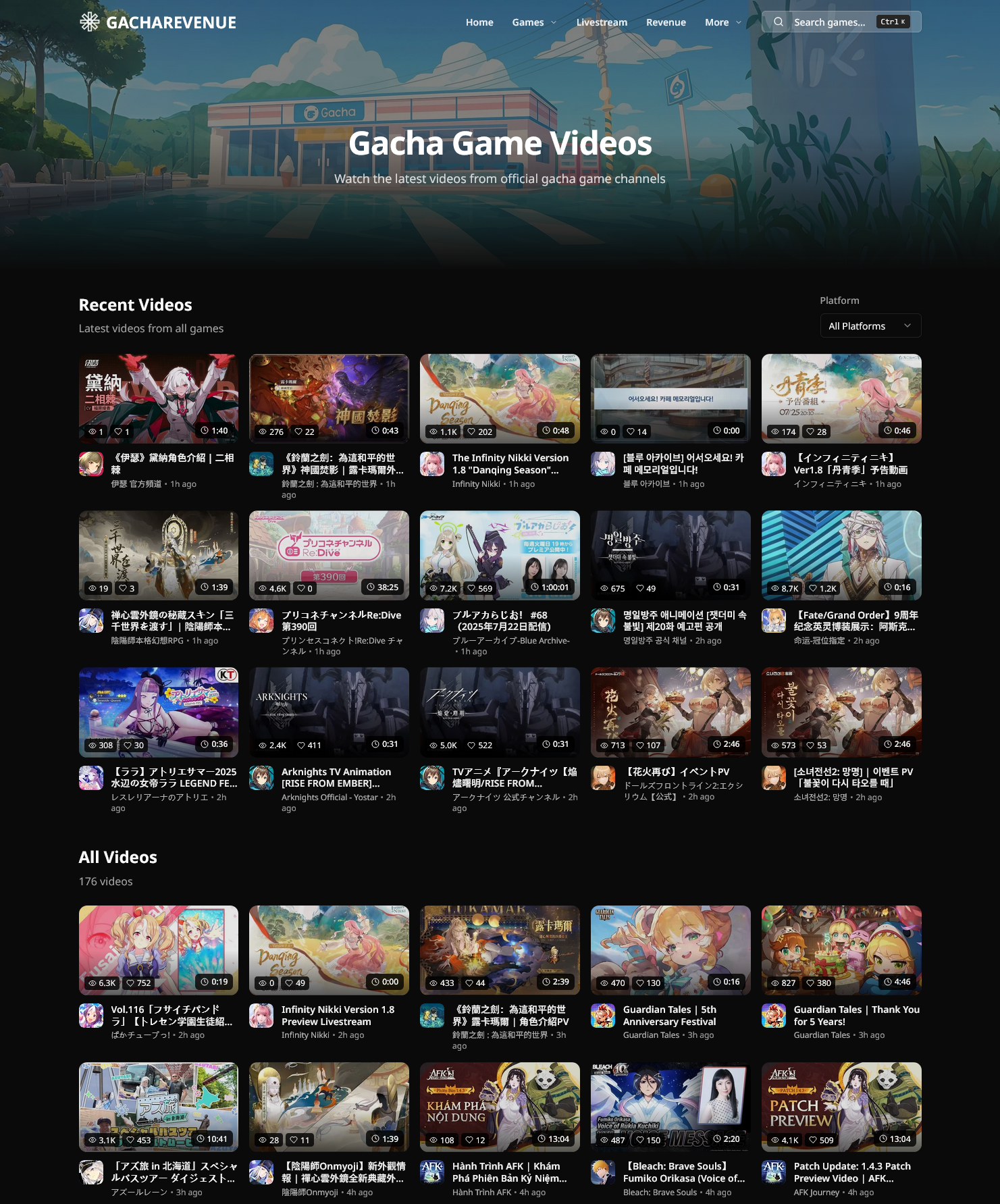The height and width of the screenshot is (1204, 1000).
Task: Expand the More menu
Action: point(723,22)
